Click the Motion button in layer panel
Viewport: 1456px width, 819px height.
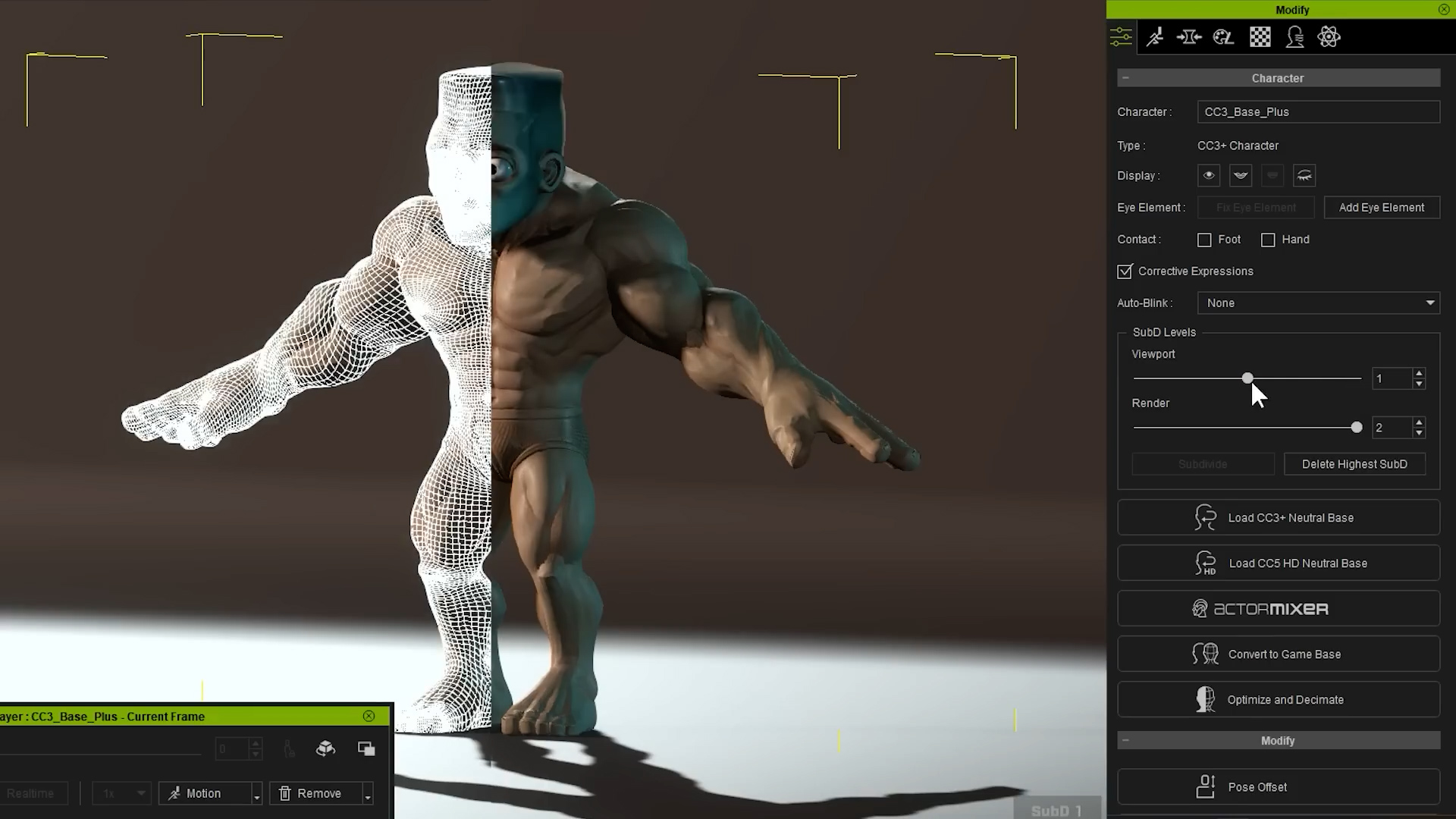tap(204, 793)
